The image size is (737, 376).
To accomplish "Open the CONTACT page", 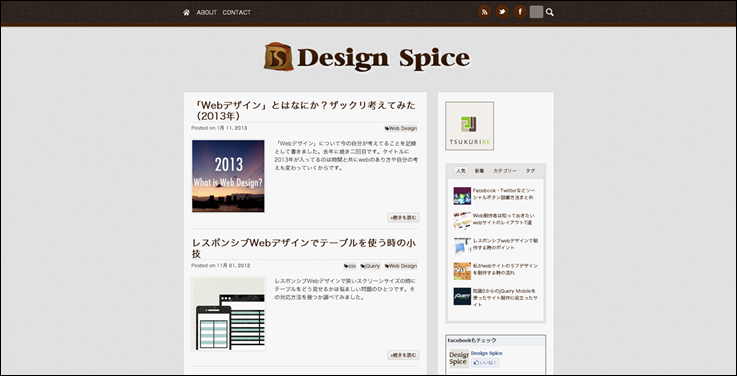I will tap(236, 13).
